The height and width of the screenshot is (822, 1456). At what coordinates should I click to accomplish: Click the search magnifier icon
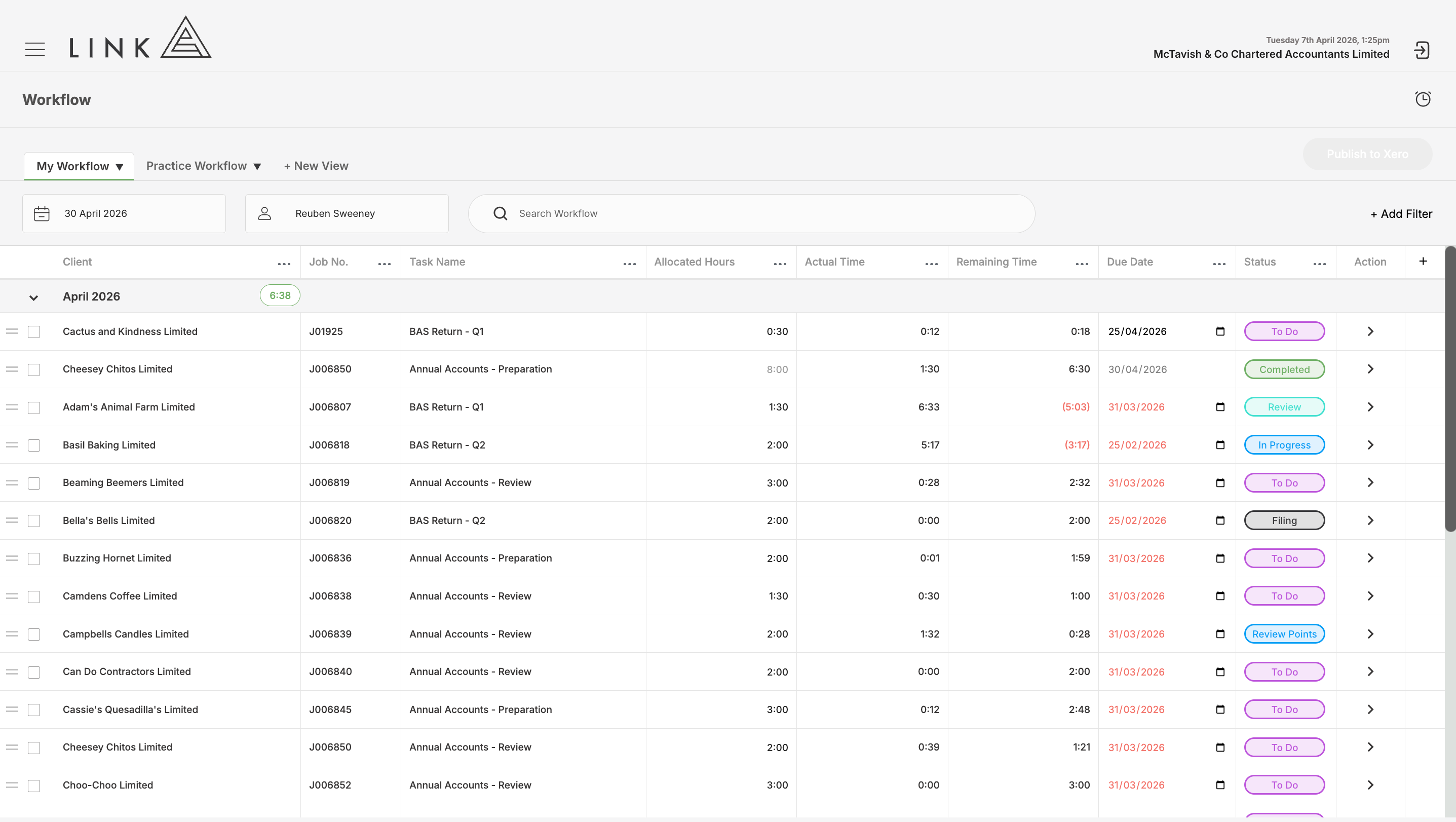coord(500,214)
